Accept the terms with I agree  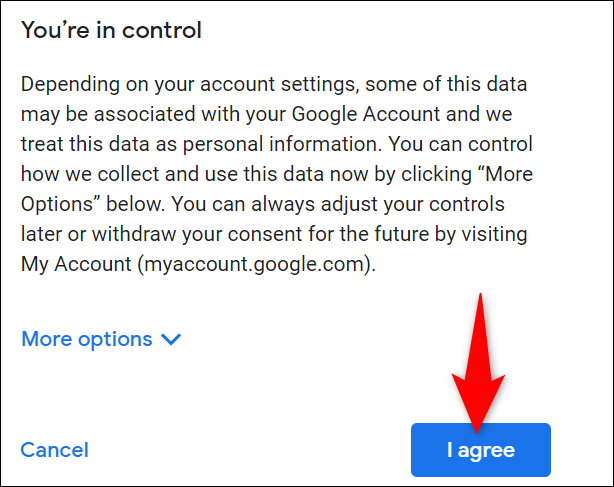pyautogui.click(x=480, y=450)
